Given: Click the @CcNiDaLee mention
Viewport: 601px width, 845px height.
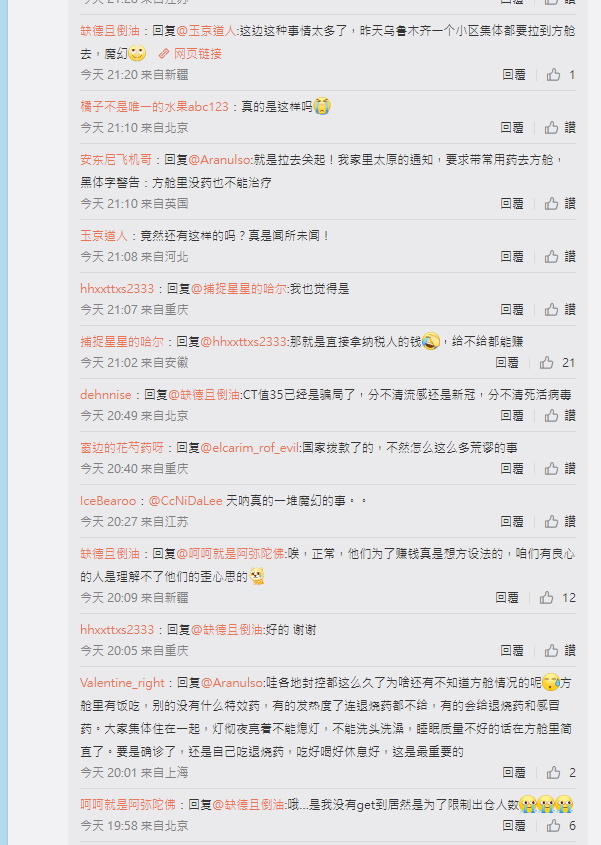Looking at the screenshot, I should coord(185,501).
